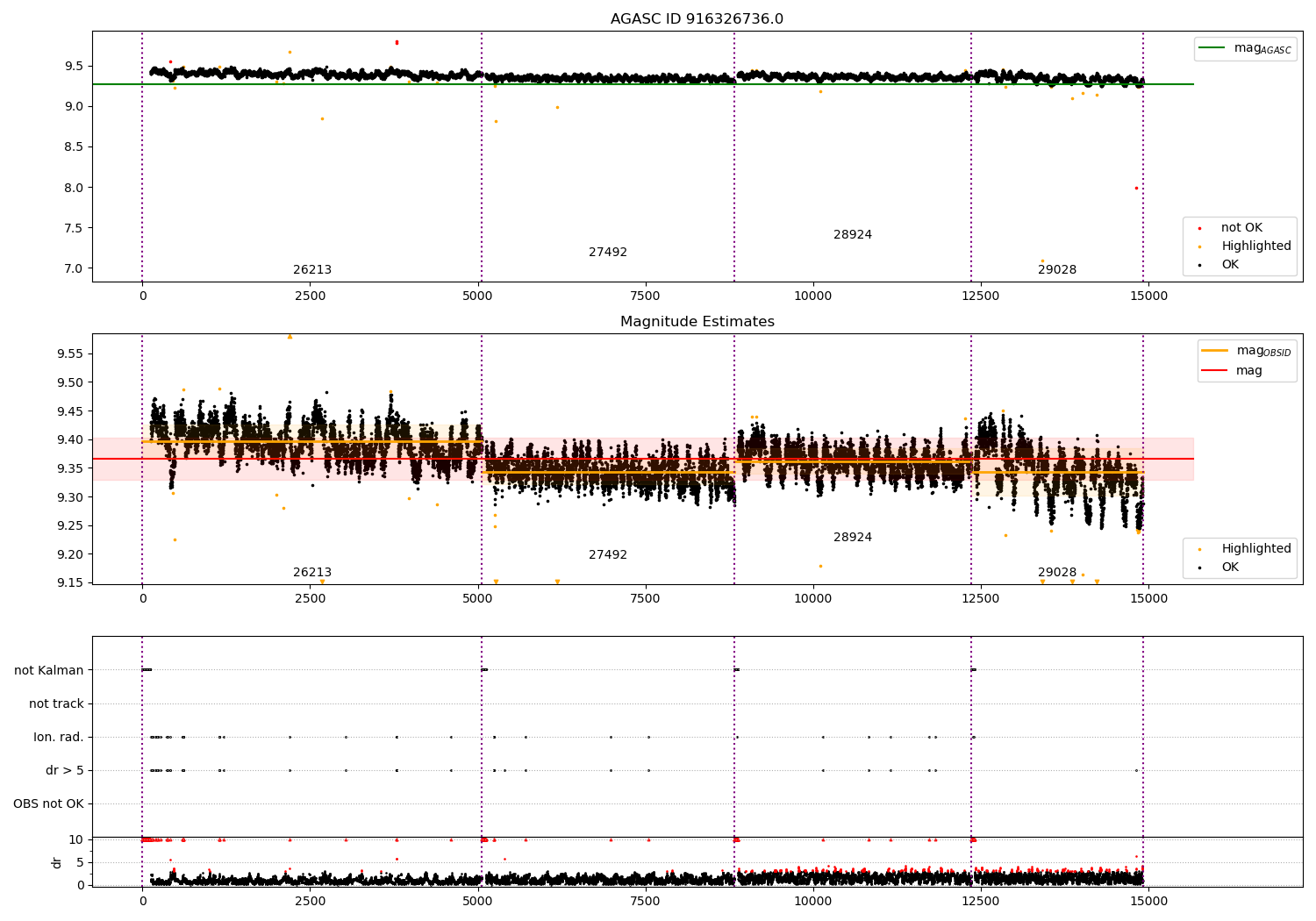The image size is (1316, 921).
Task: Click the rotated "dr" axis label
Action: pos(57,862)
